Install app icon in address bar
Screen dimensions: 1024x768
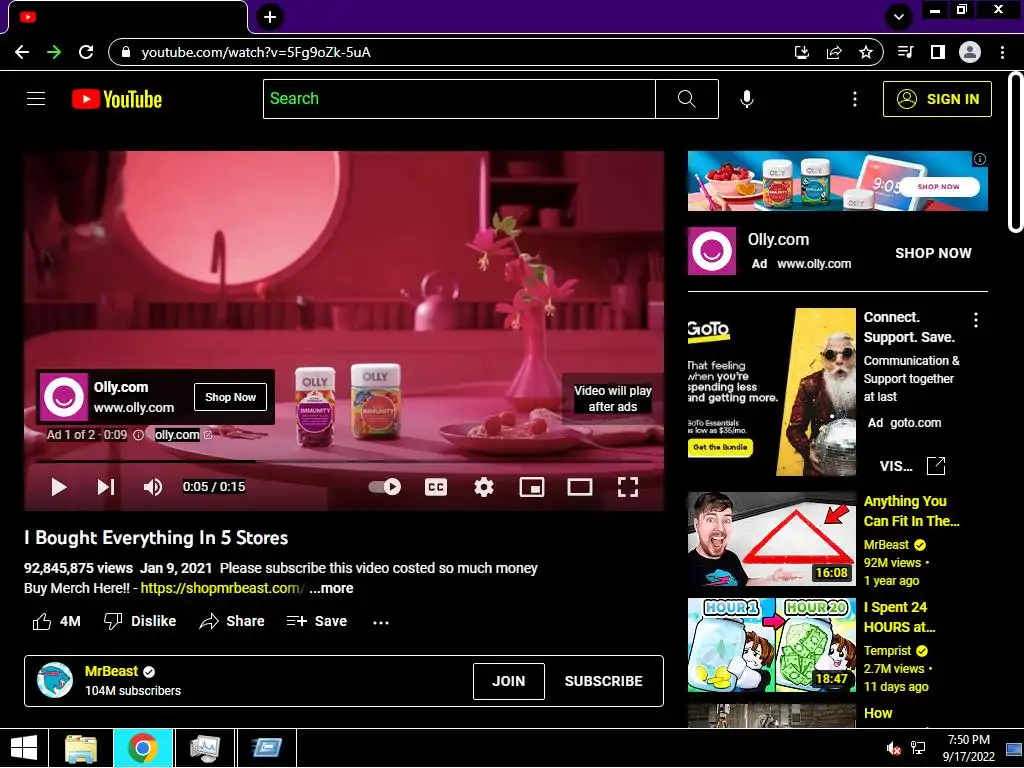click(x=801, y=52)
